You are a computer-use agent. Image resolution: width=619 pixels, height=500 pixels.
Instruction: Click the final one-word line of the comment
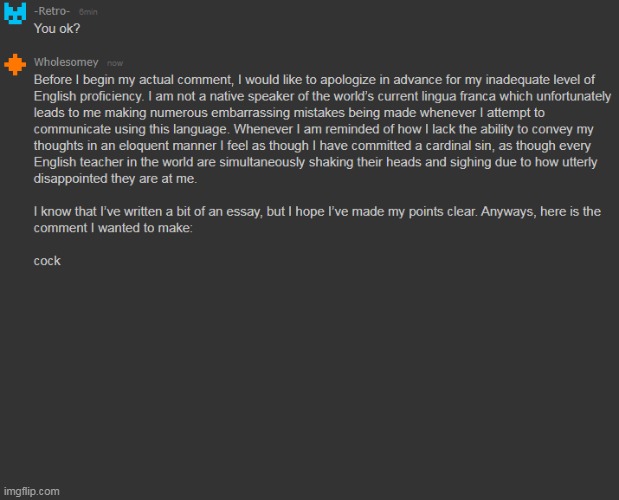point(47,261)
